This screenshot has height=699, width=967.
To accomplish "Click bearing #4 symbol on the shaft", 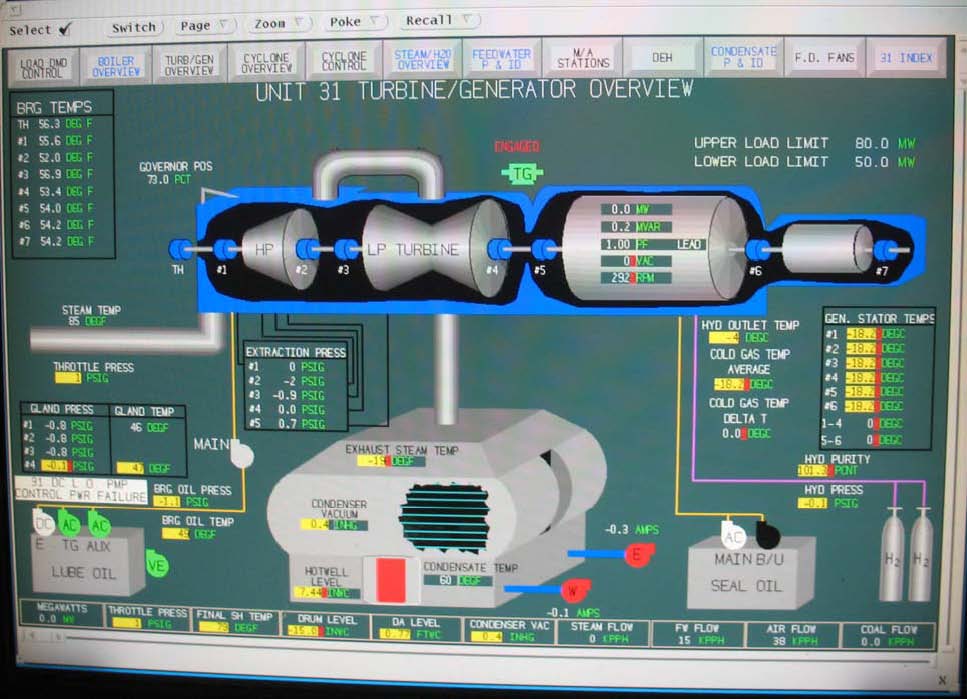I will (499, 249).
